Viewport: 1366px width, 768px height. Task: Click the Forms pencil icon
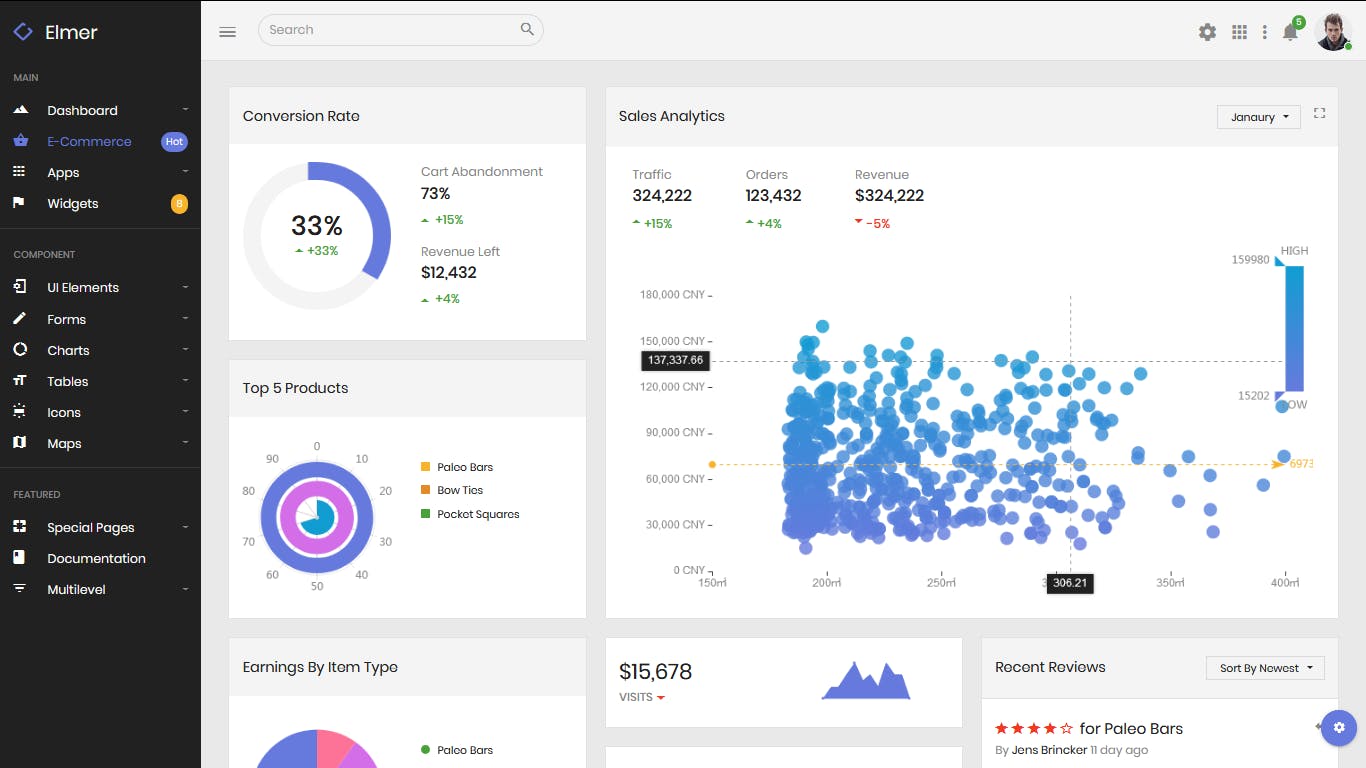19,319
